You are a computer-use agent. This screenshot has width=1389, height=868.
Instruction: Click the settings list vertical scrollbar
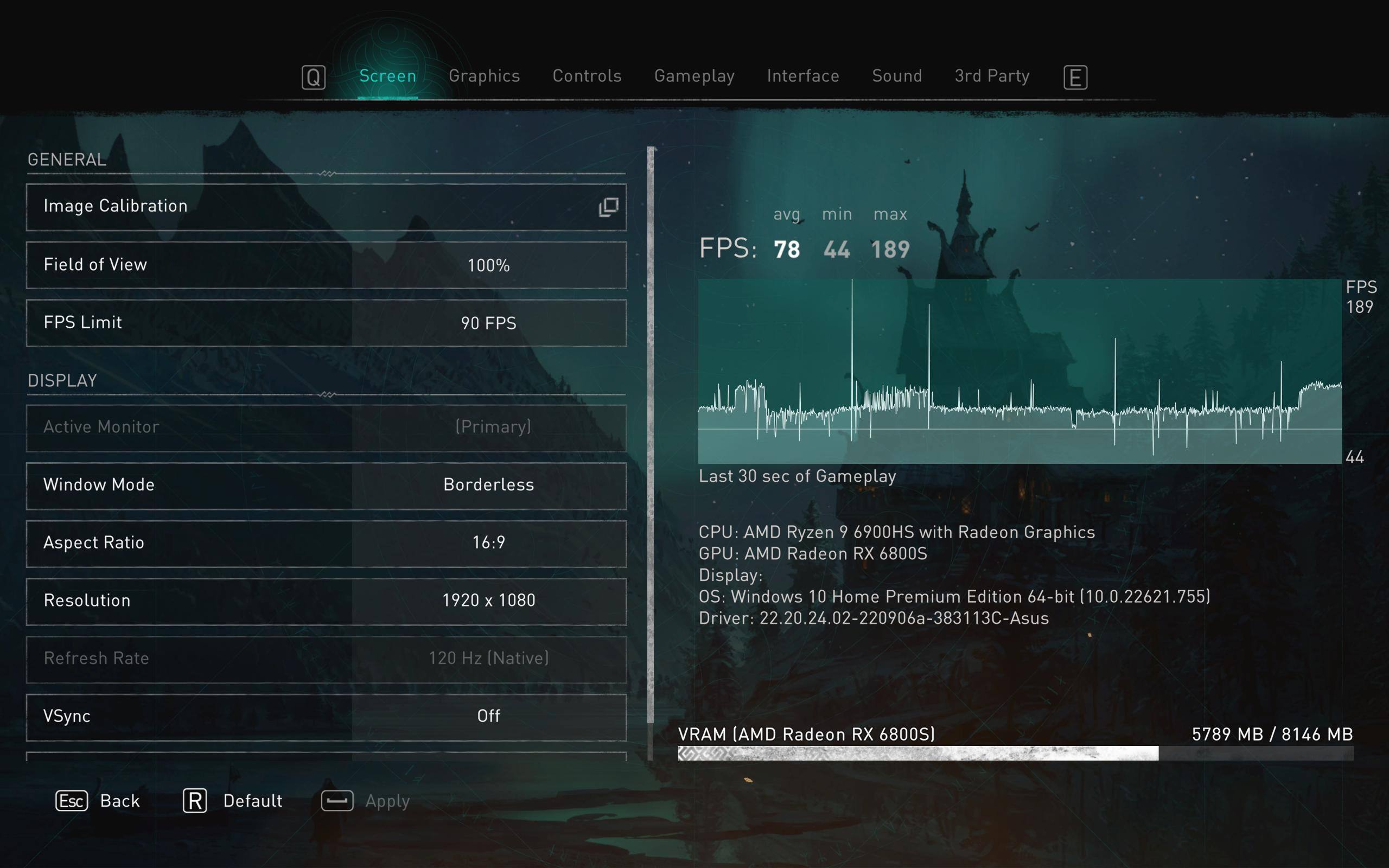pyautogui.click(x=651, y=436)
